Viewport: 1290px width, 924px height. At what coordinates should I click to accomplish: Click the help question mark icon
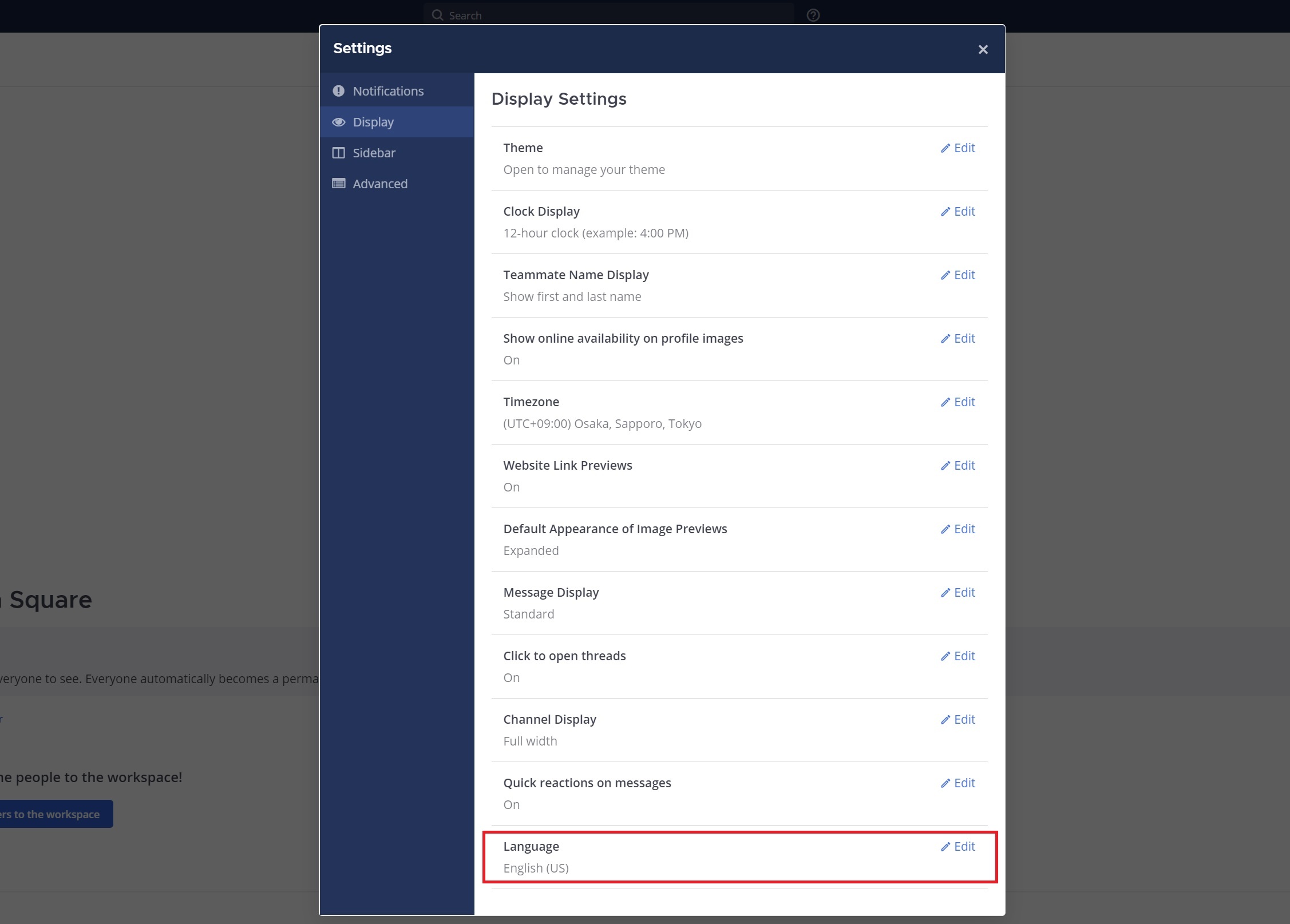813,15
